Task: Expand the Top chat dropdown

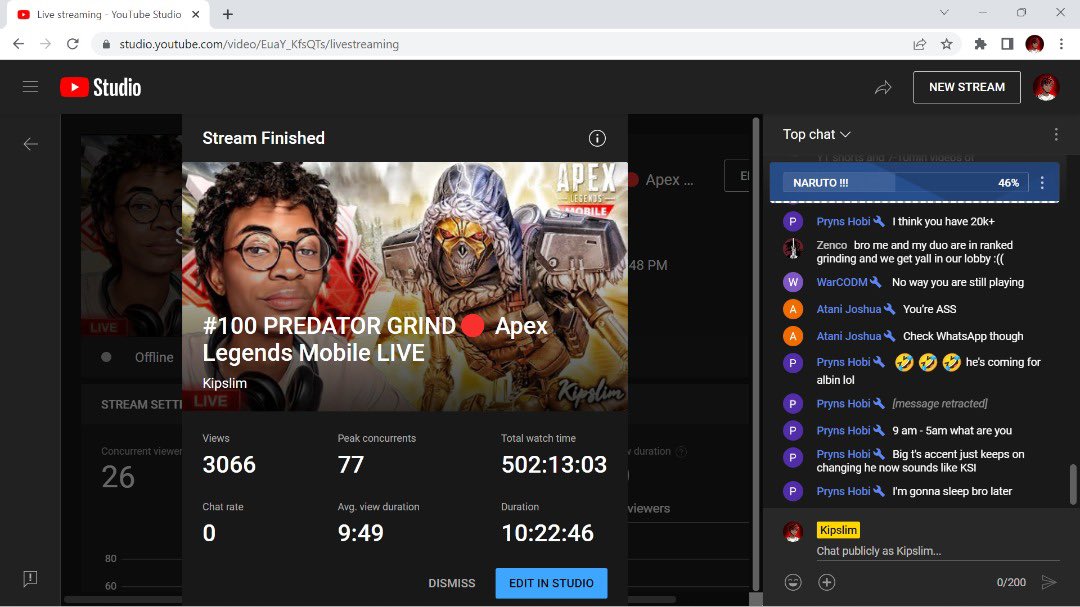Action: coord(817,134)
